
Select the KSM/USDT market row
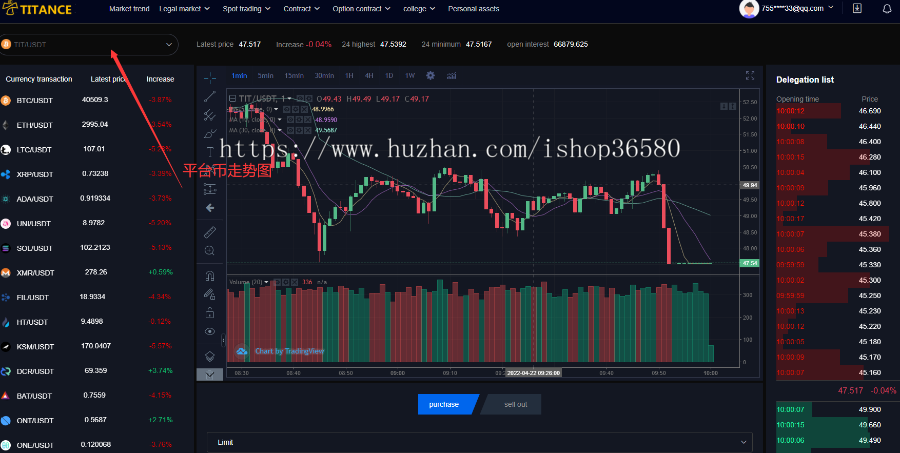pos(95,346)
